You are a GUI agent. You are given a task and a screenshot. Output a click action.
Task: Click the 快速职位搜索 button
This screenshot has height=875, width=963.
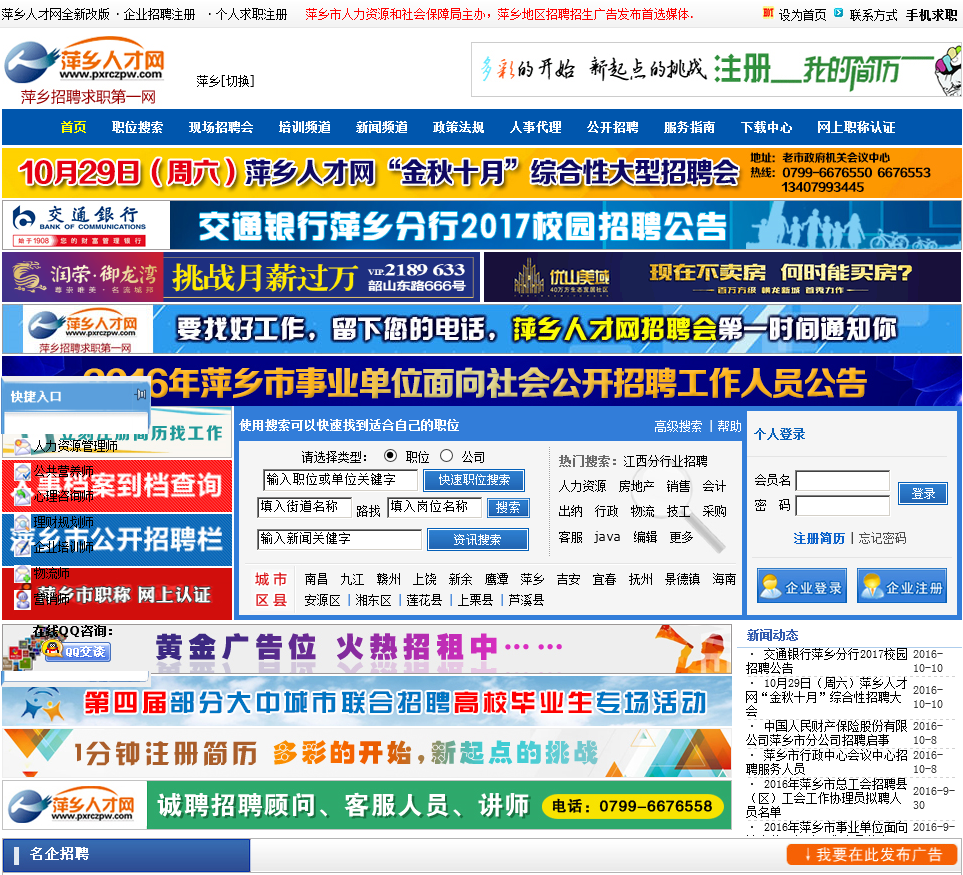point(474,480)
